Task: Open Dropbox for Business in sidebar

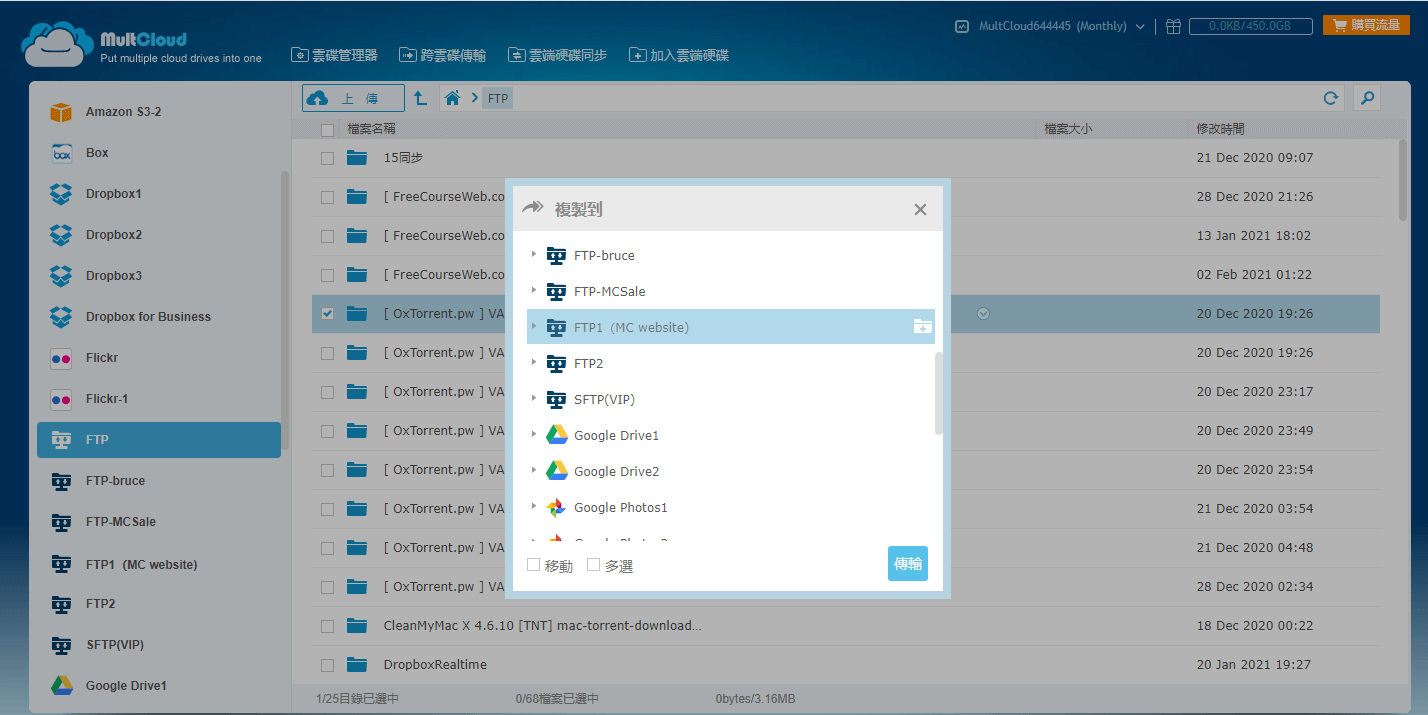Action: (x=159, y=317)
